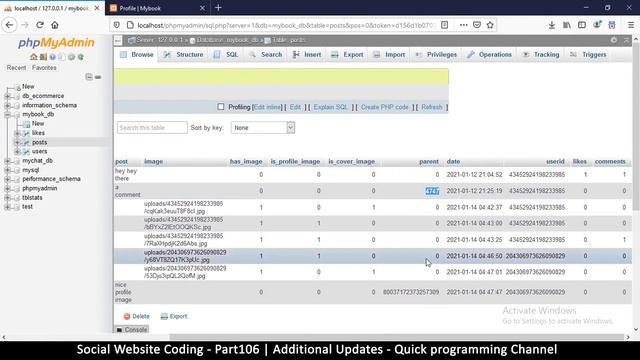Click the Export link below table
The height and width of the screenshot is (360, 640).
tap(174, 316)
